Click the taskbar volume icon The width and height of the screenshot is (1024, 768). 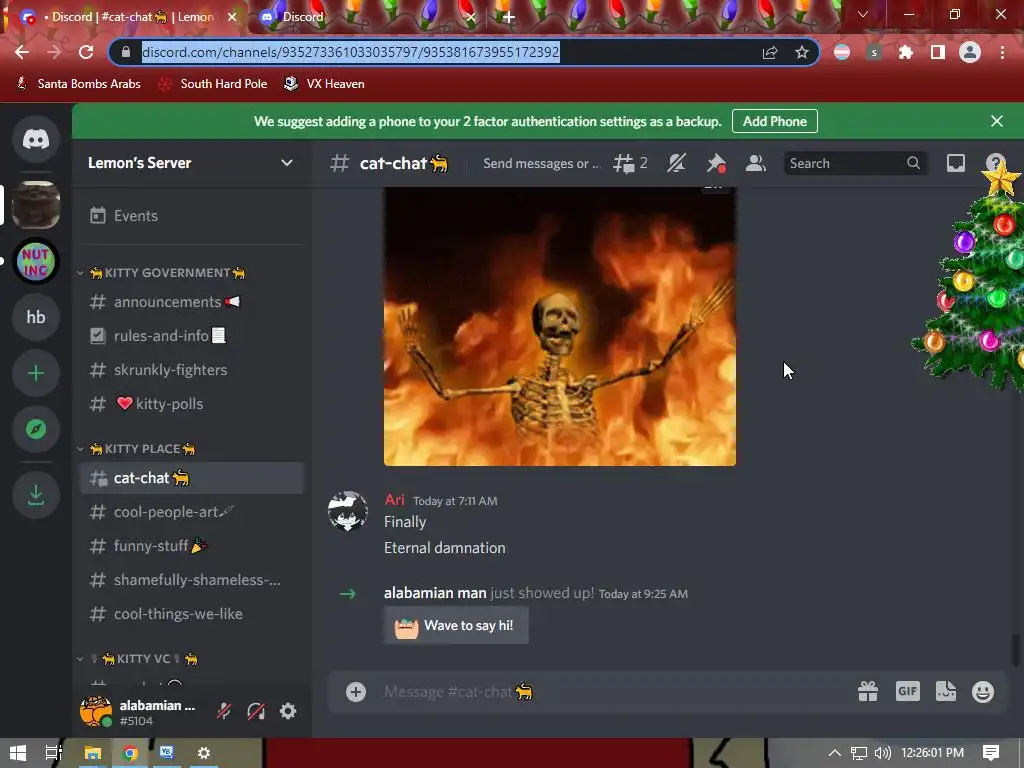882,753
